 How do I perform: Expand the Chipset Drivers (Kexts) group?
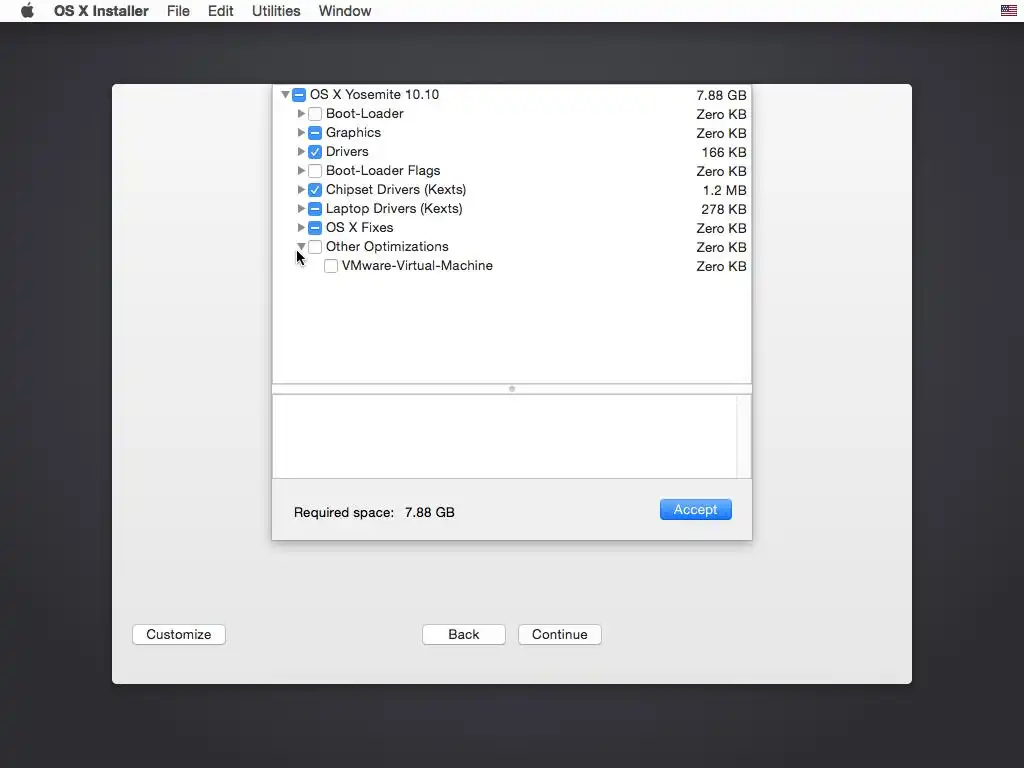coord(301,189)
